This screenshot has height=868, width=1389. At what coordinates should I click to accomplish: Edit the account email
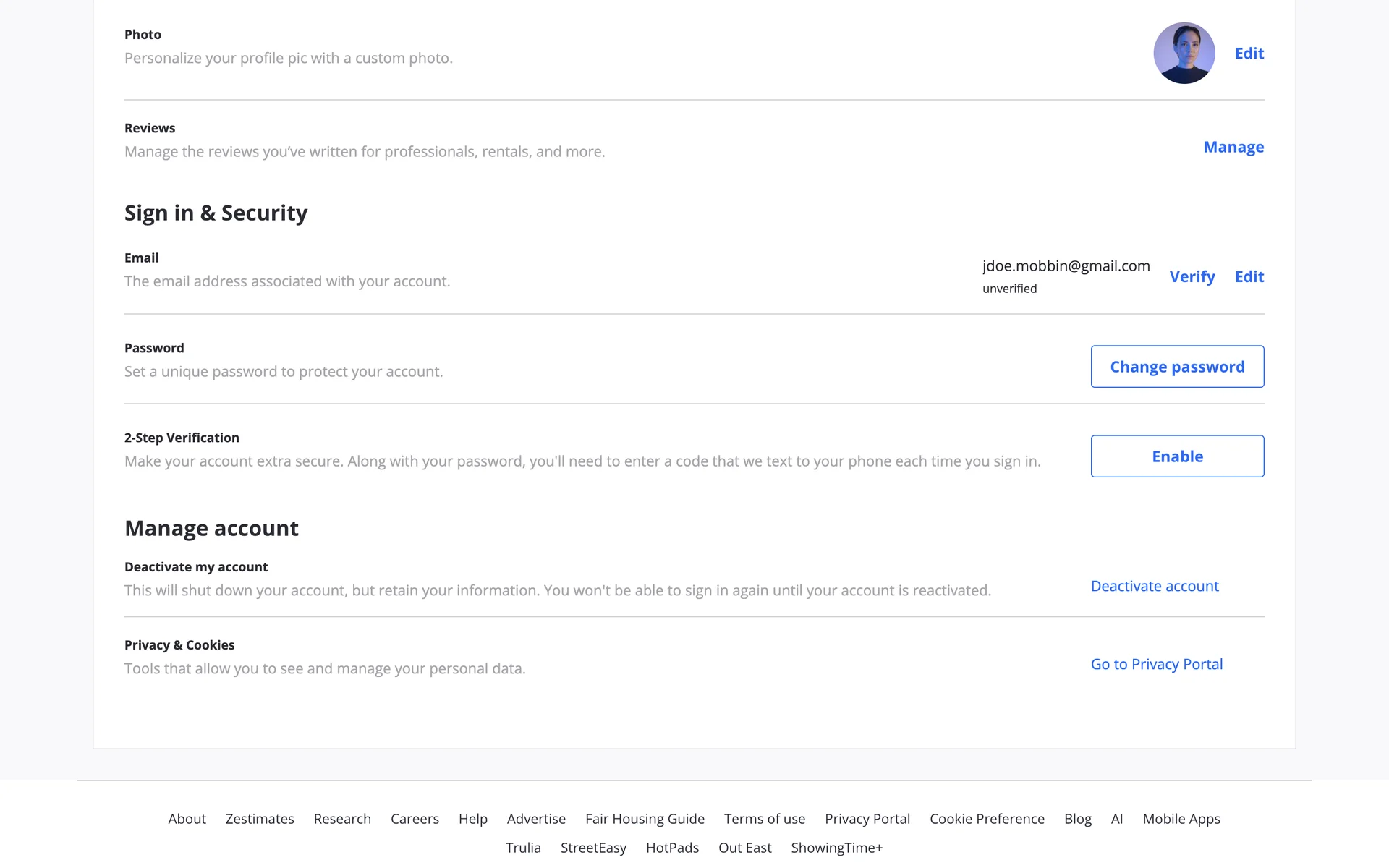[1249, 276]
